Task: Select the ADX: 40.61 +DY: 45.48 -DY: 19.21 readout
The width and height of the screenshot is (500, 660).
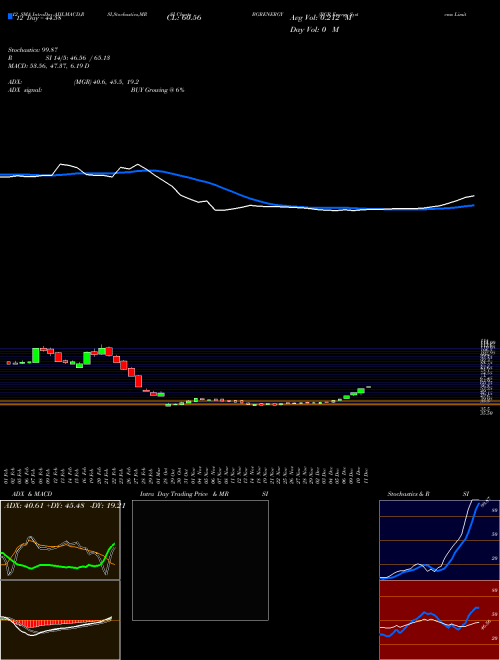Action: [x=64, y=506]
